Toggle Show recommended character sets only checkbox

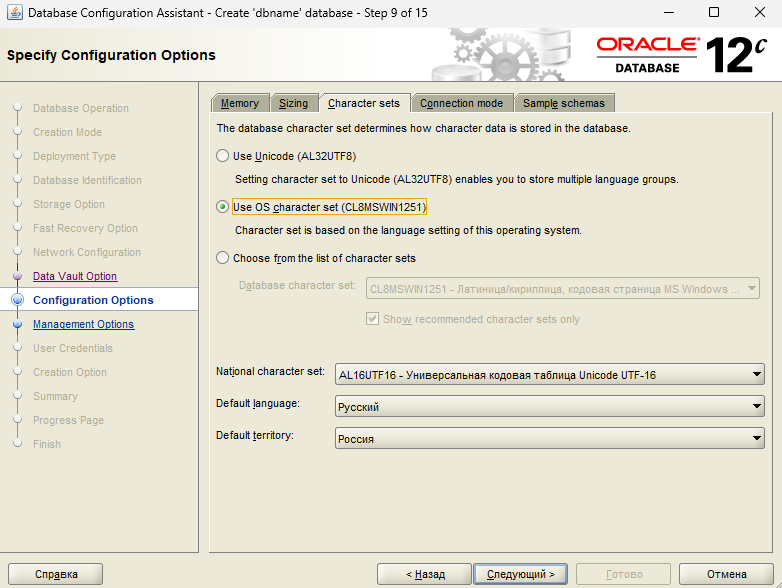pyautogui.click(x=373, y=319)
